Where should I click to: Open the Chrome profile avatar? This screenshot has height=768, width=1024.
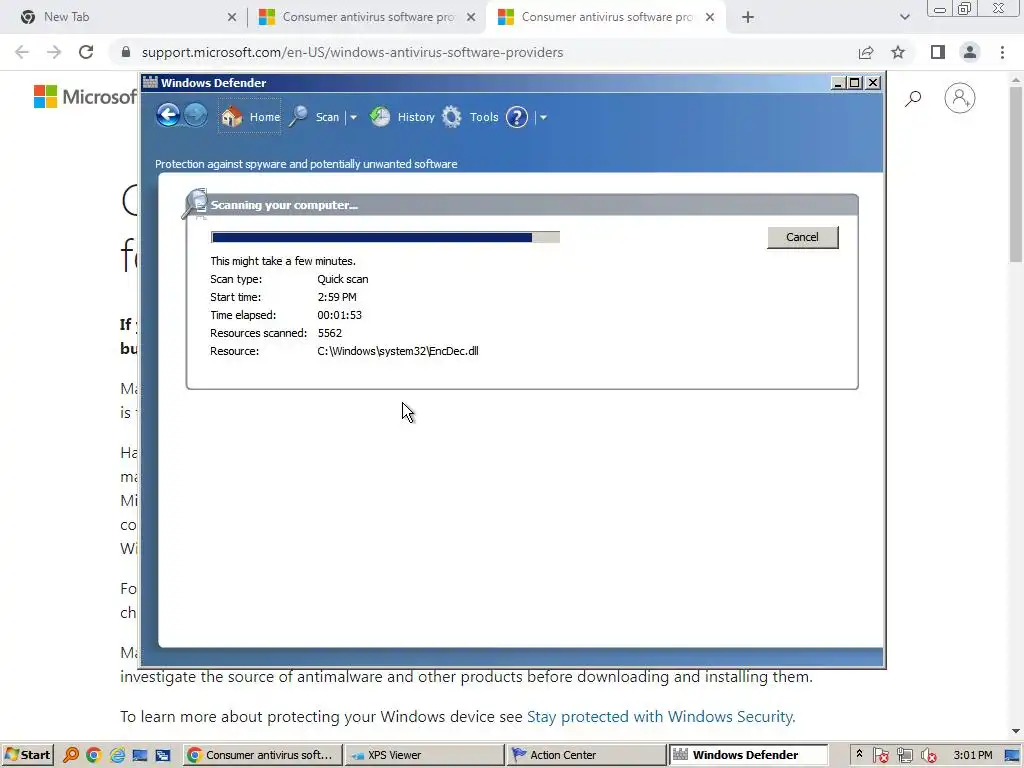coord(970,52)
